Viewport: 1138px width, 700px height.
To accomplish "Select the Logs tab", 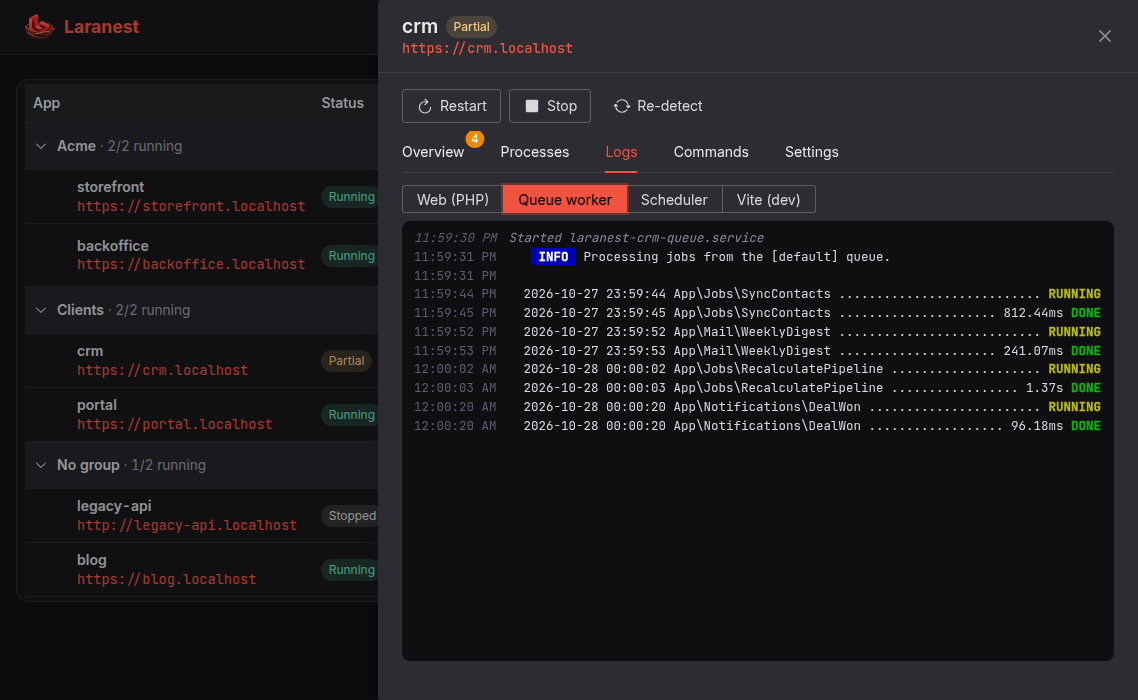I will click(621, 152).
